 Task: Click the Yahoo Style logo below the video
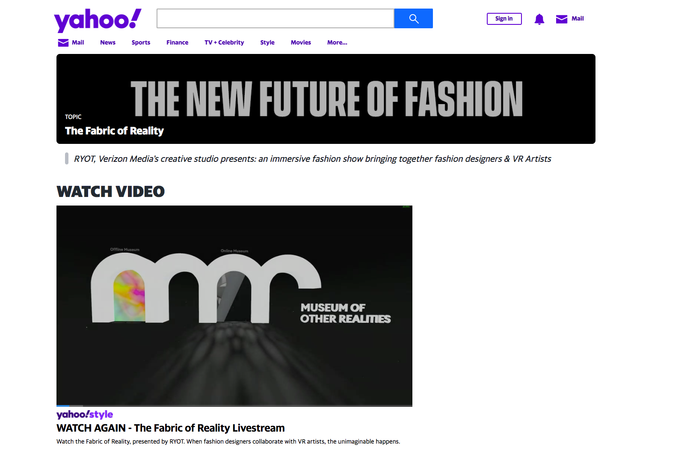(85, 414)
